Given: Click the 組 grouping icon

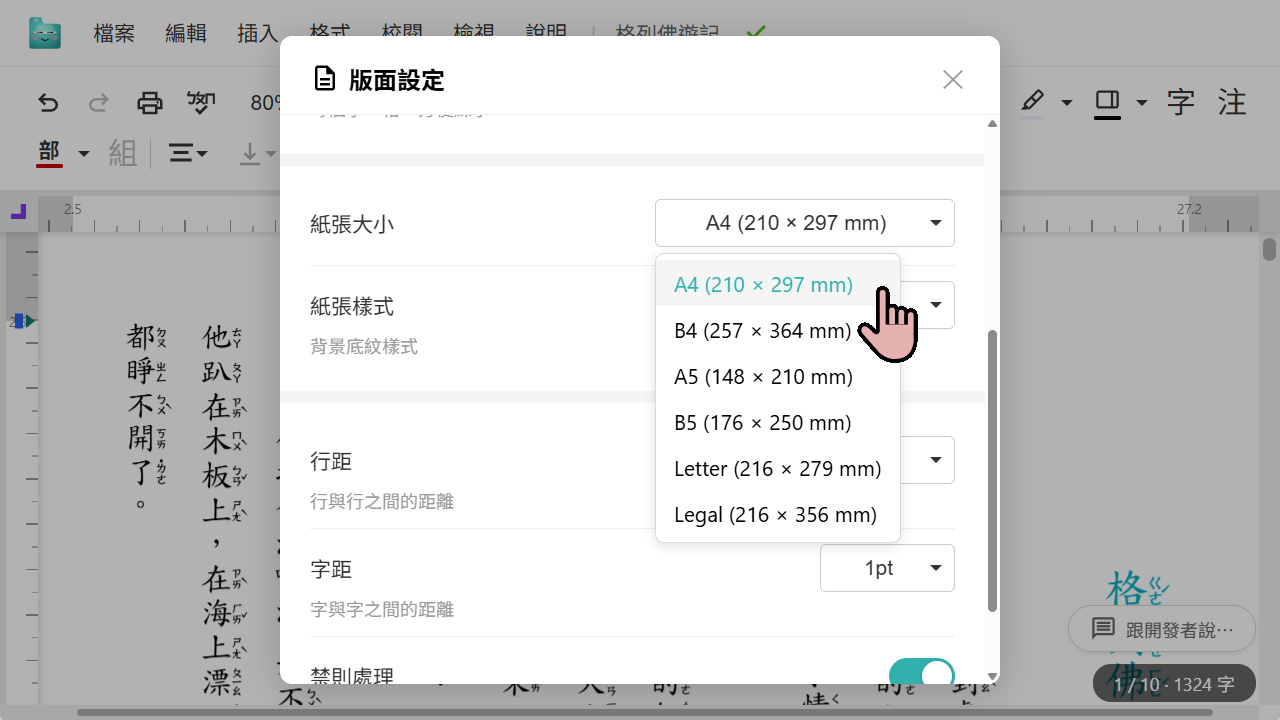Looking at the screenshot, I should 123,153.
